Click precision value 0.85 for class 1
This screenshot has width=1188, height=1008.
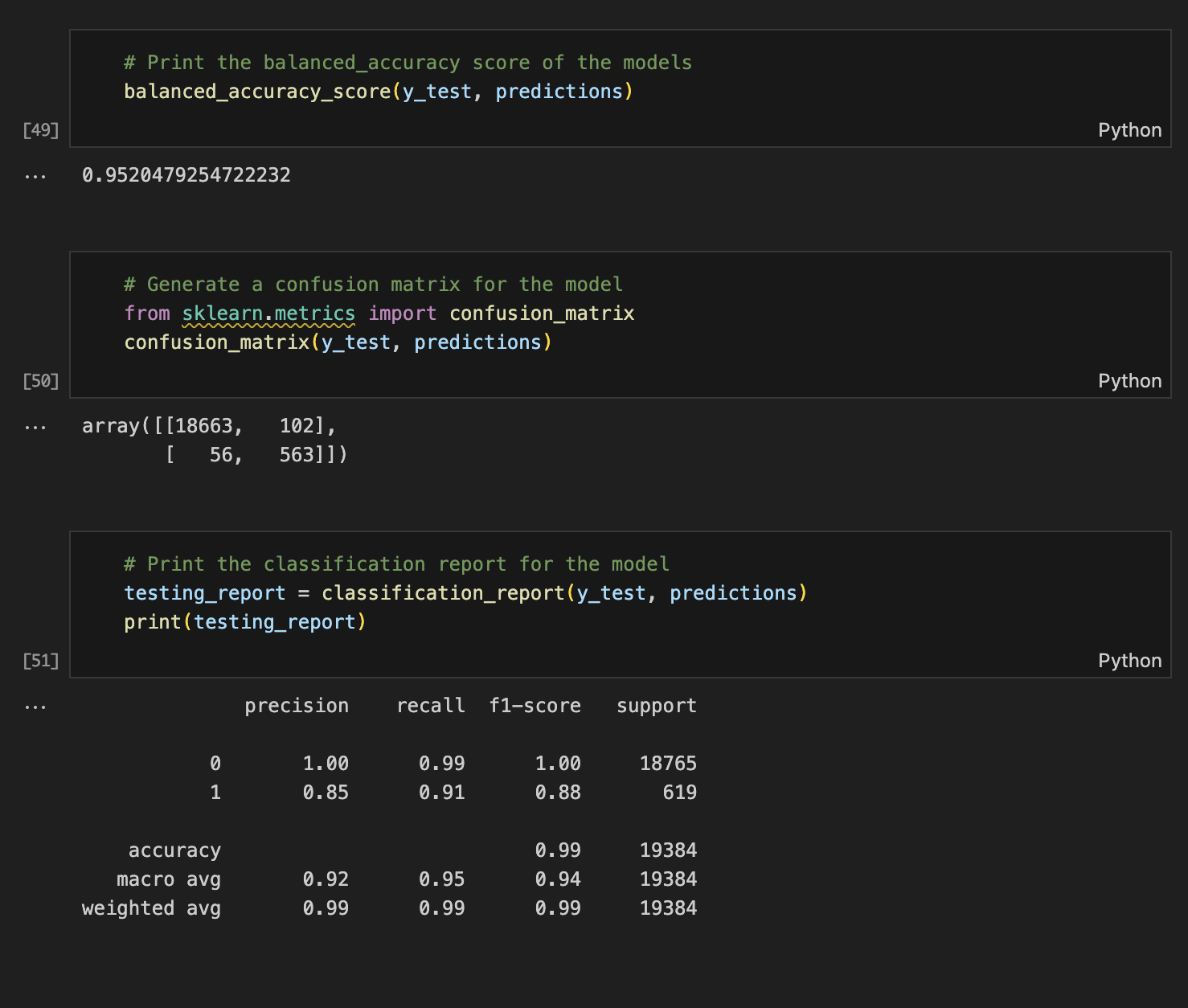point(326,793)
